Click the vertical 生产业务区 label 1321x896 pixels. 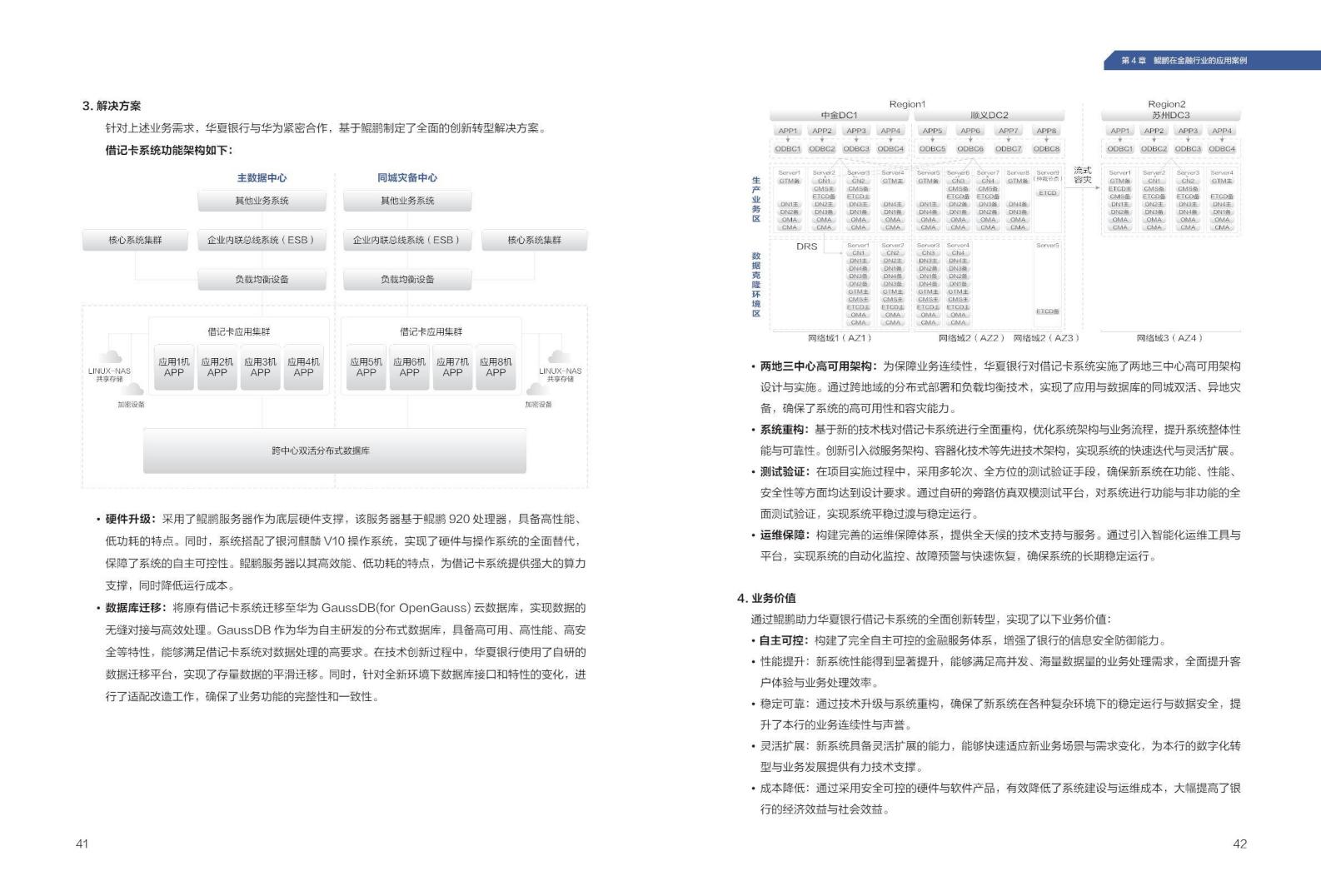(756, 199)
